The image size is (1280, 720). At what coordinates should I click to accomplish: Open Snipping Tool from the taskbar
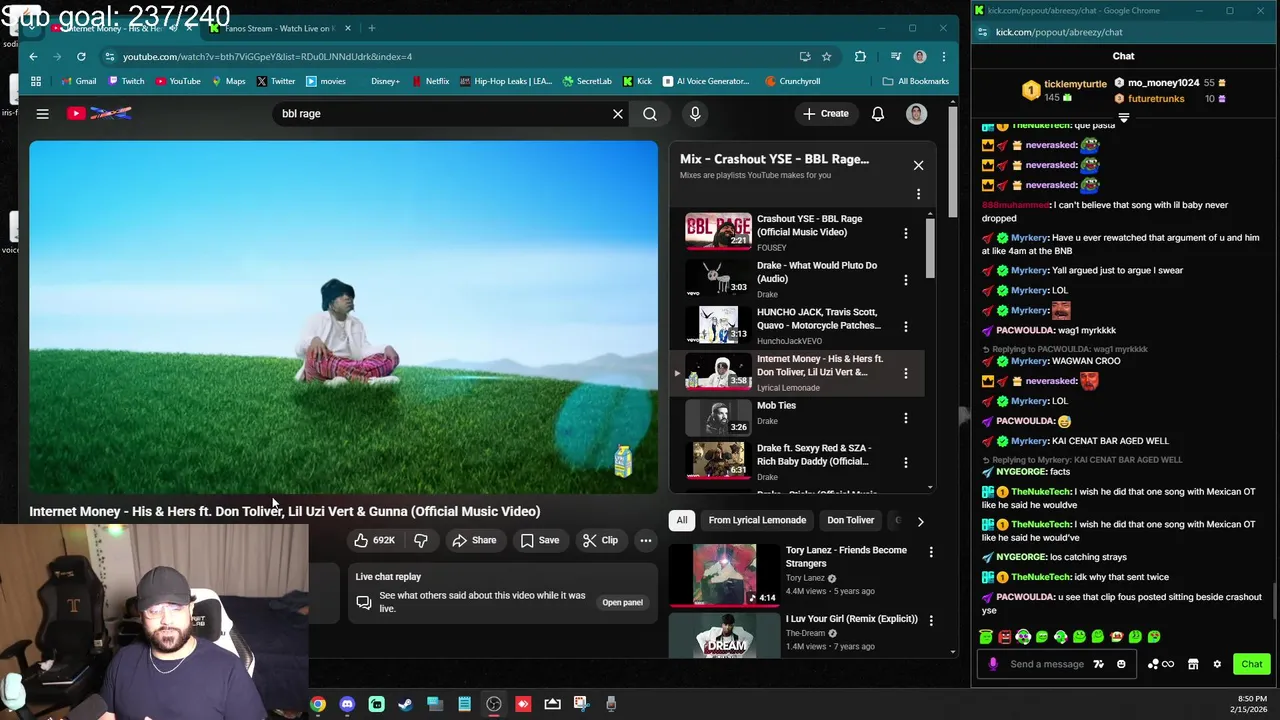(581, 704)
